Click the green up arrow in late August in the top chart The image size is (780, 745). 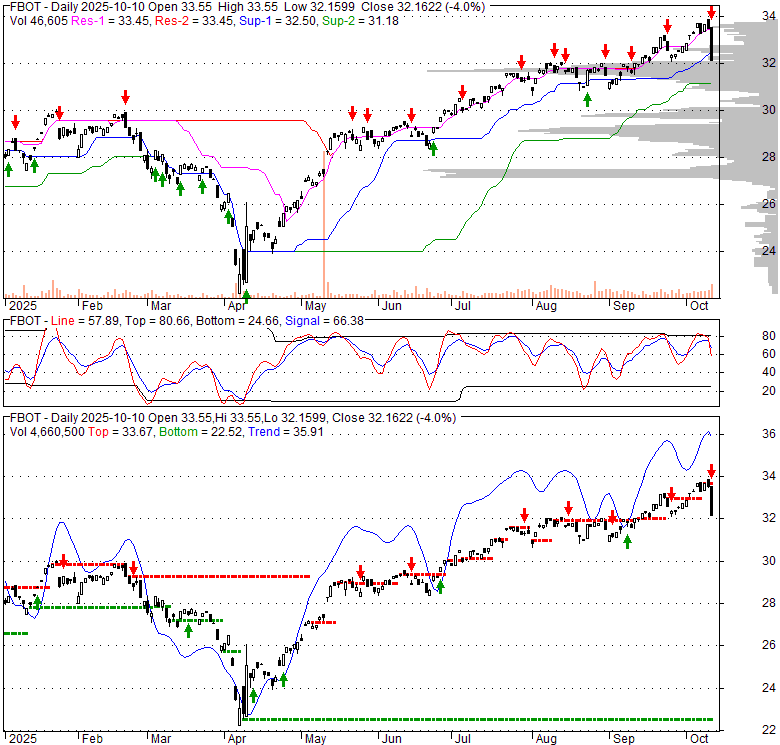pyautogui.click(x=588, y=98)
